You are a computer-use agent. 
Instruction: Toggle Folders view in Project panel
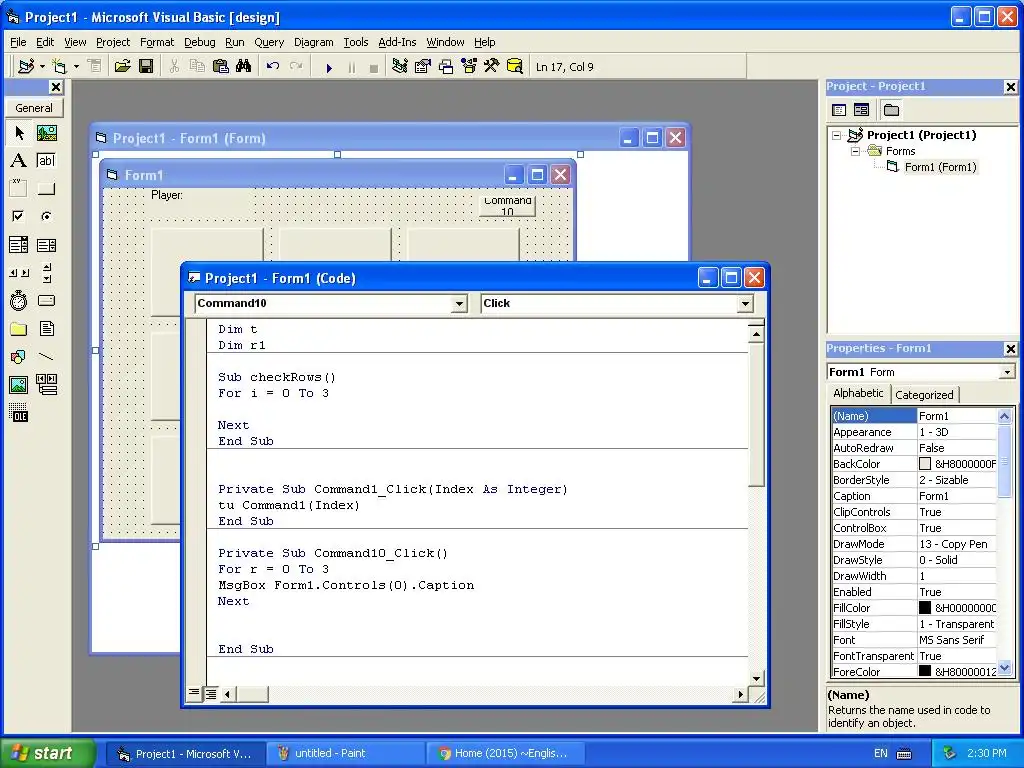click(891, 110)
